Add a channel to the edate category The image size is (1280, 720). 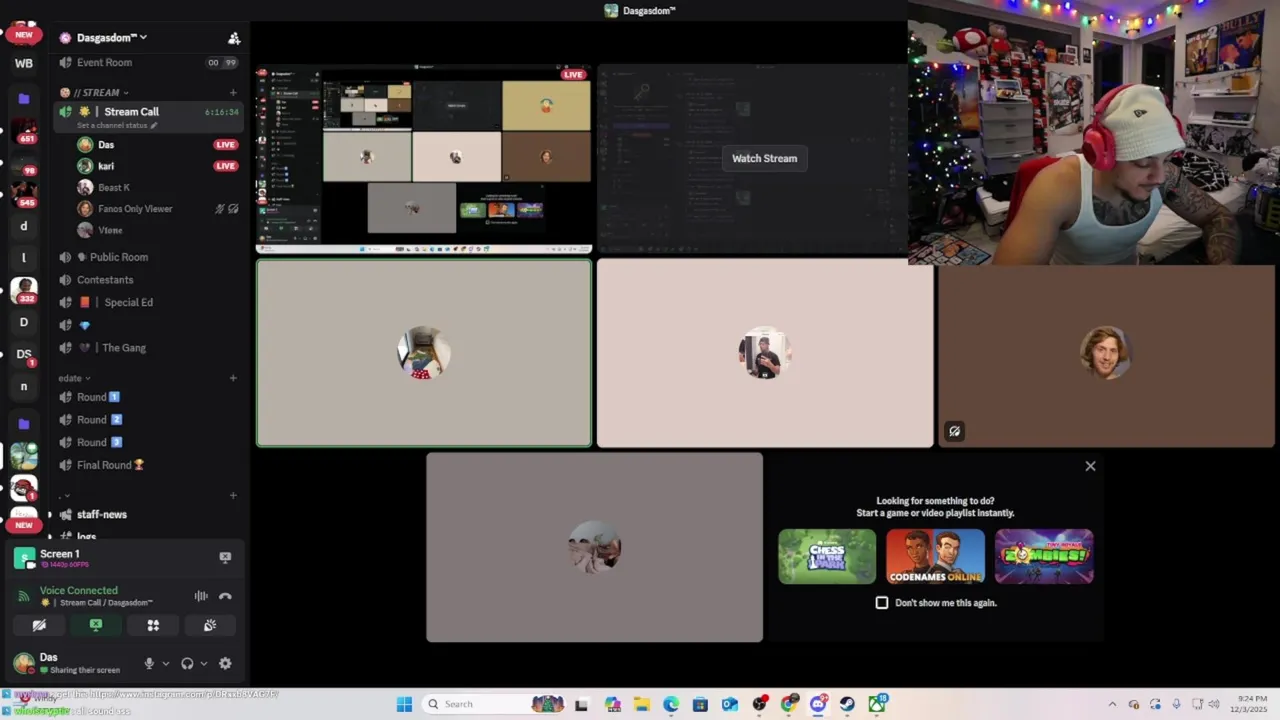[233, 378]
